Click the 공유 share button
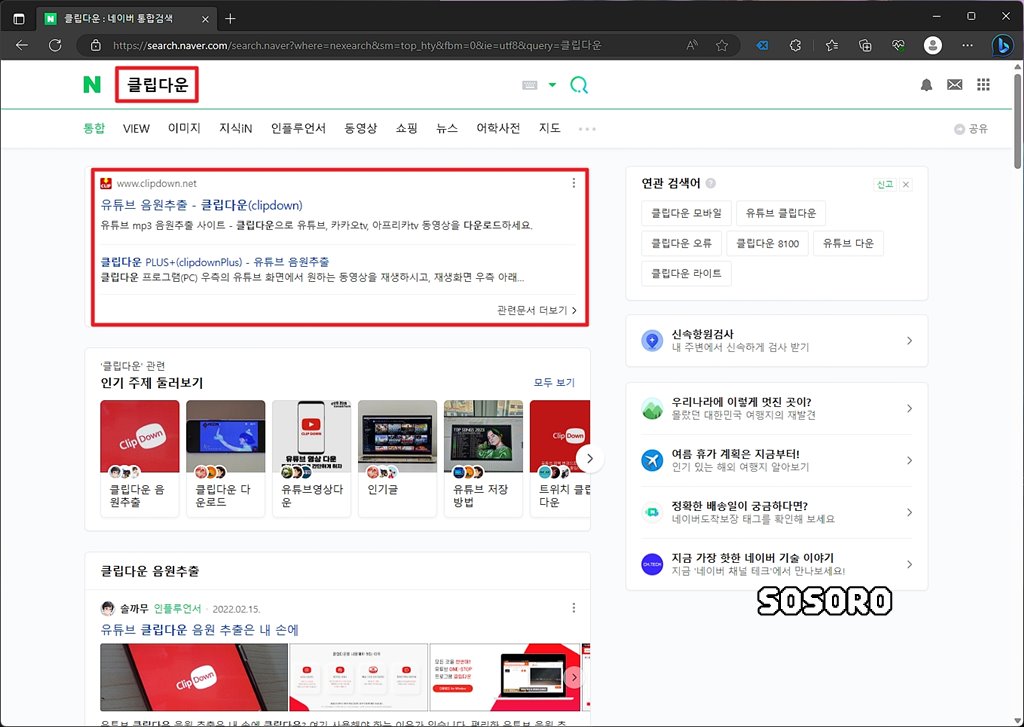 pos(971,129)
